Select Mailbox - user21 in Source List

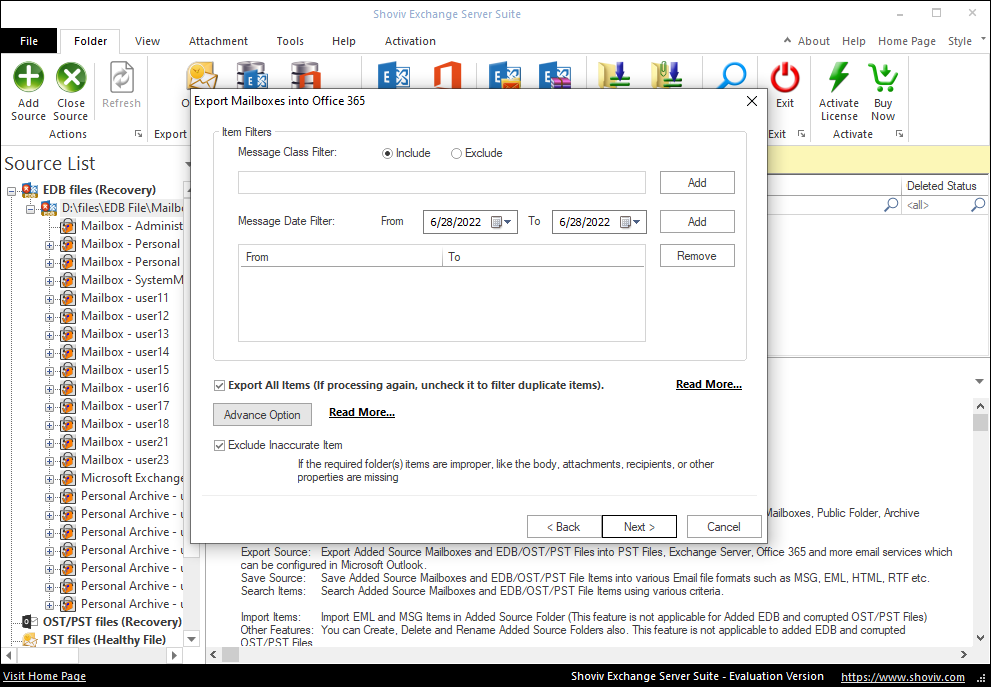(125, 442)
